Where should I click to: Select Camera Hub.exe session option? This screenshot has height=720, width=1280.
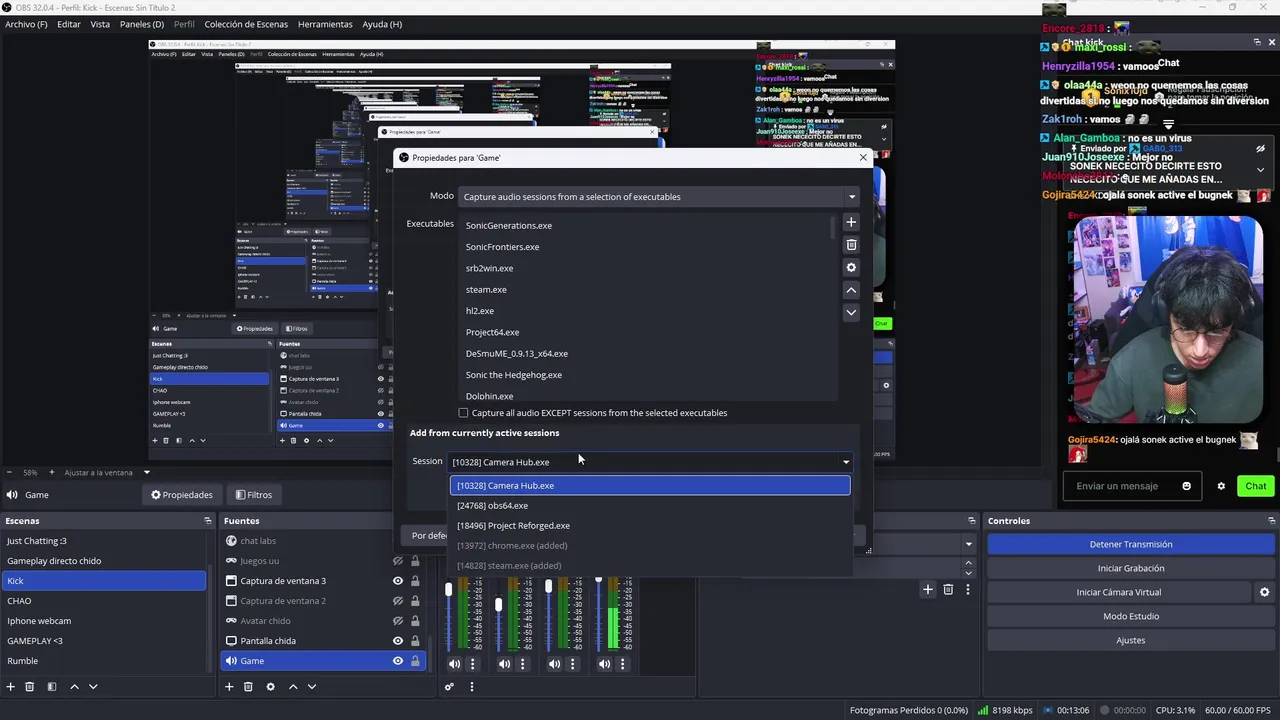(650, 486)
